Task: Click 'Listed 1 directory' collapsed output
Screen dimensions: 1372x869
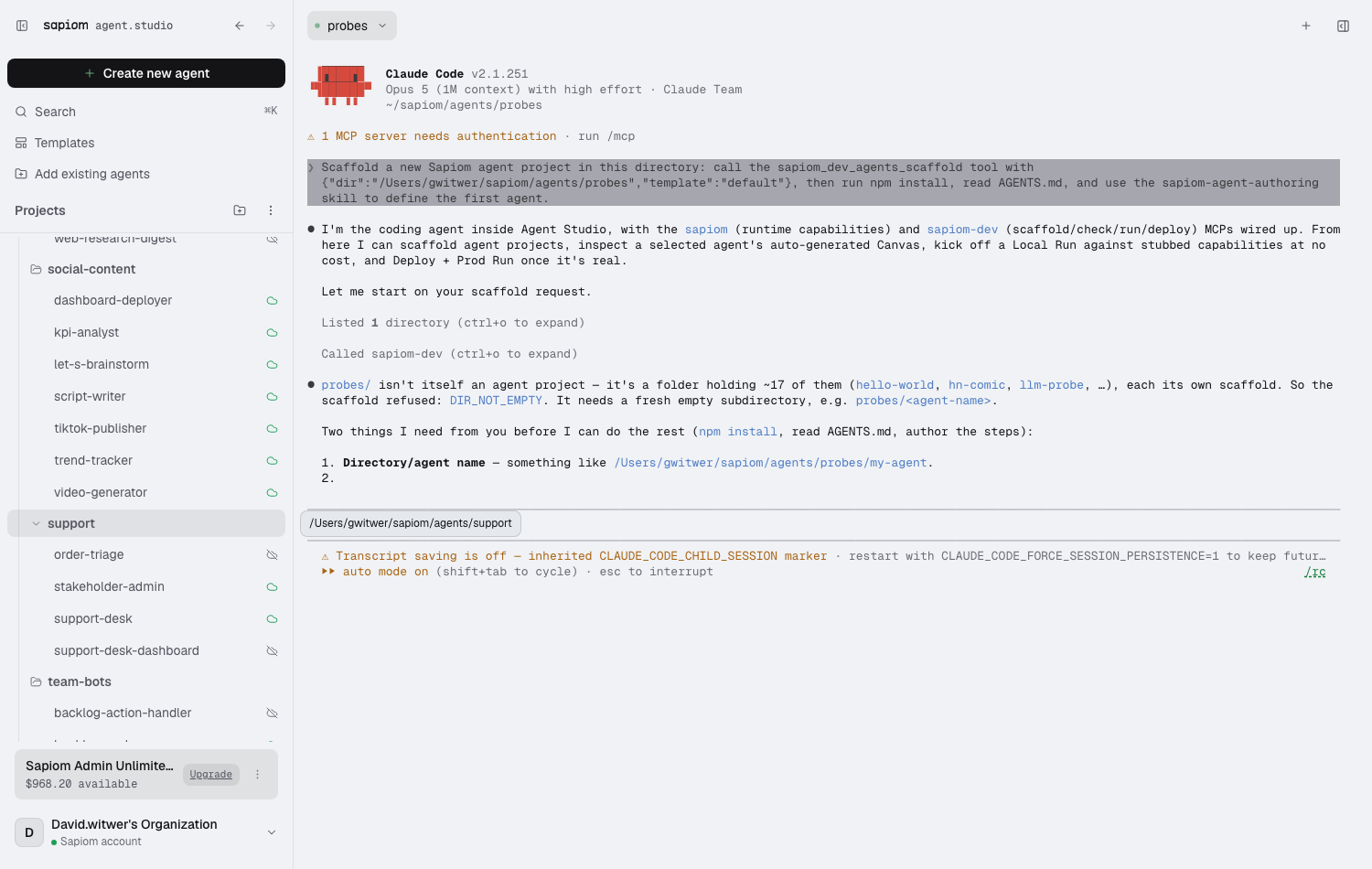Action: coord(453,323)
